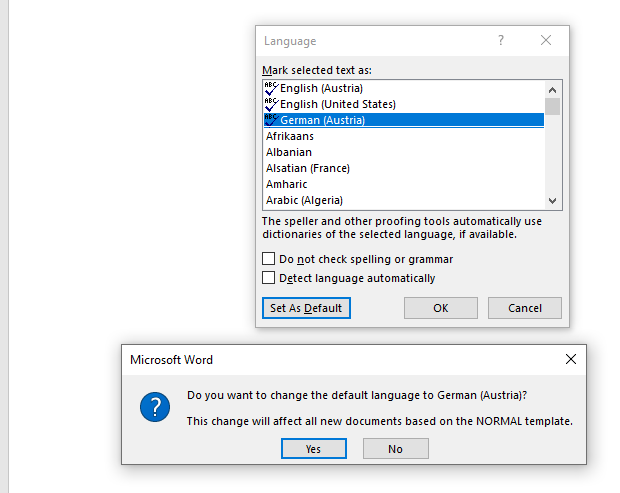This screenshot has width=620, height=493.
Task: Click OK in the Language dialog
Action: pos(441,308)
